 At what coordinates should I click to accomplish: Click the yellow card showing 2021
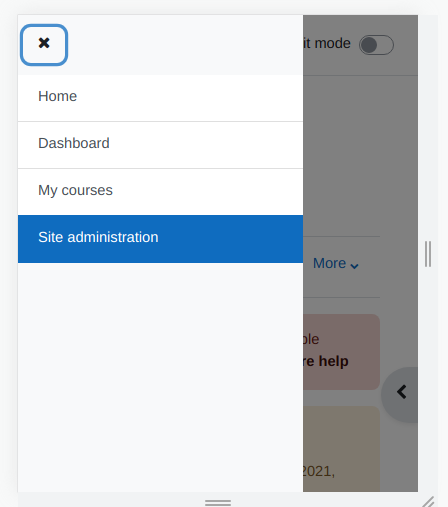pyautogui.click(x=341, y=449)
